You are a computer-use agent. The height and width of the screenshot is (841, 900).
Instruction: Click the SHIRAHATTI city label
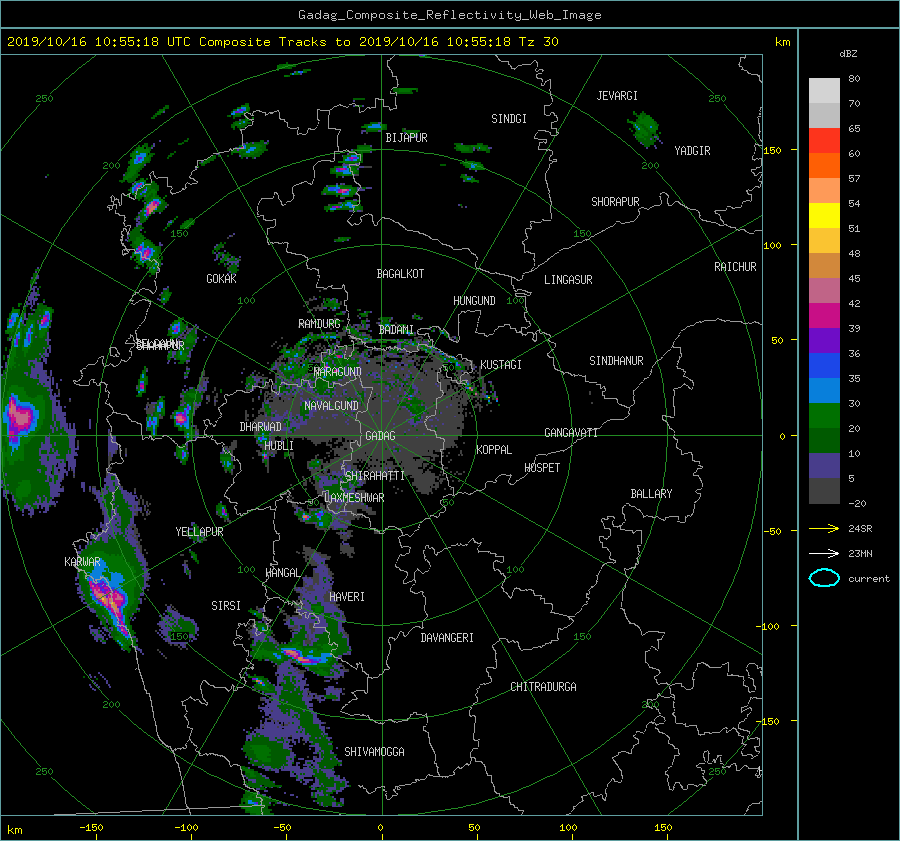click(x=375, y=476)
